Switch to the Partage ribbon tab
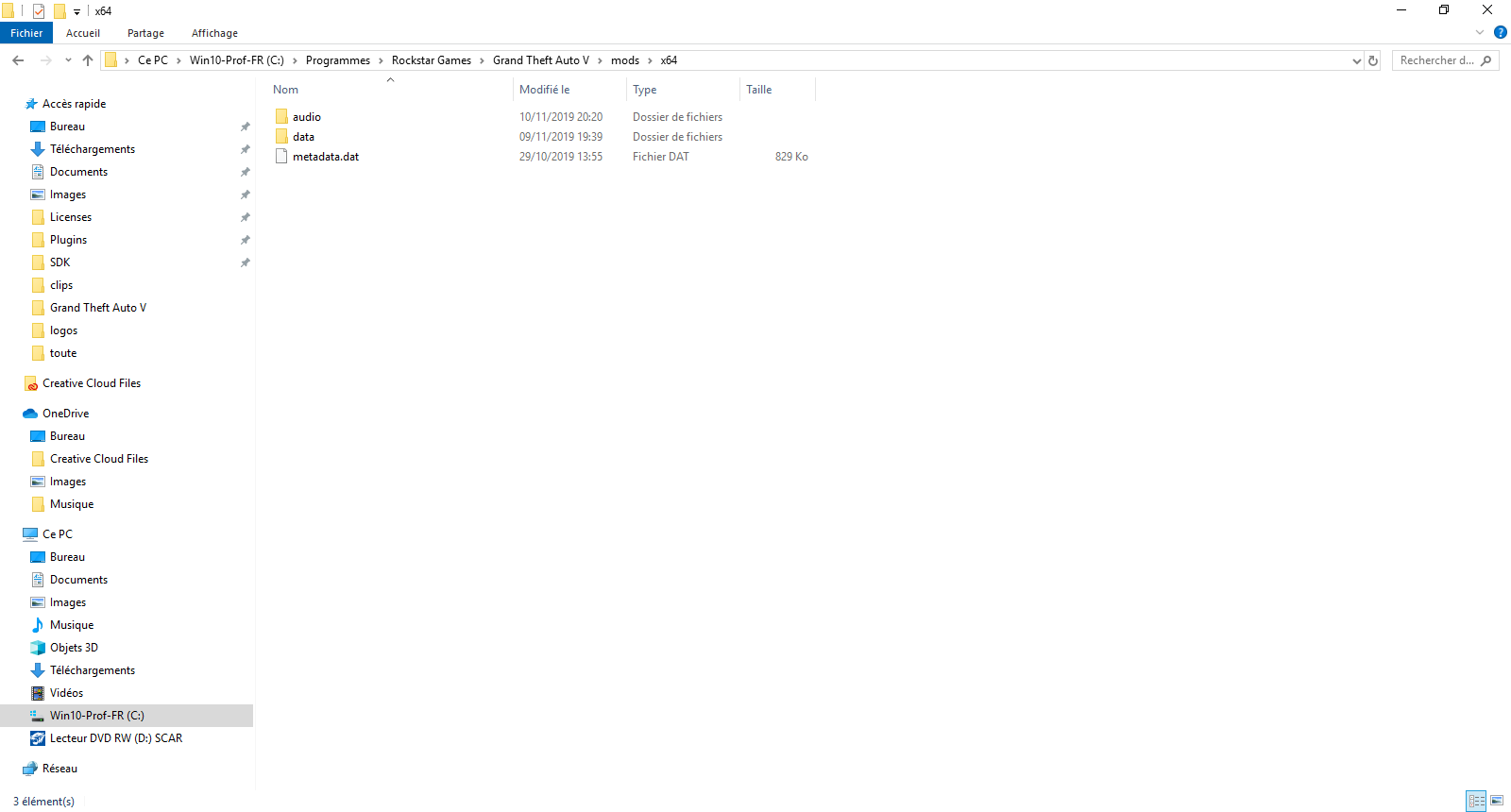Viewport: 1511px width, 812px height. point(146,33)
